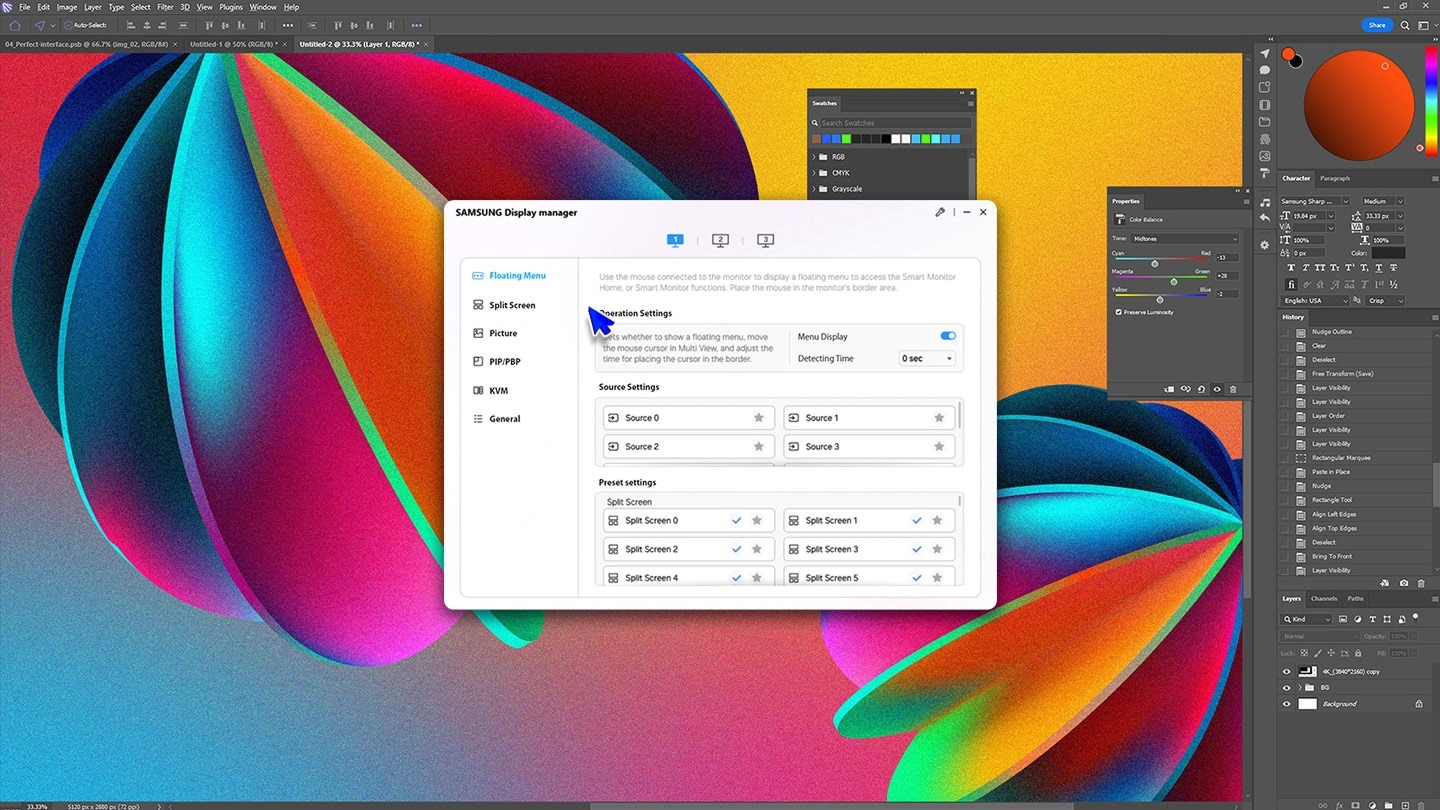The height and width of the screenshot is (810, 1440).
Task: Toggle the Split Screen 1 checkmark
Action: tap(917, 521)
